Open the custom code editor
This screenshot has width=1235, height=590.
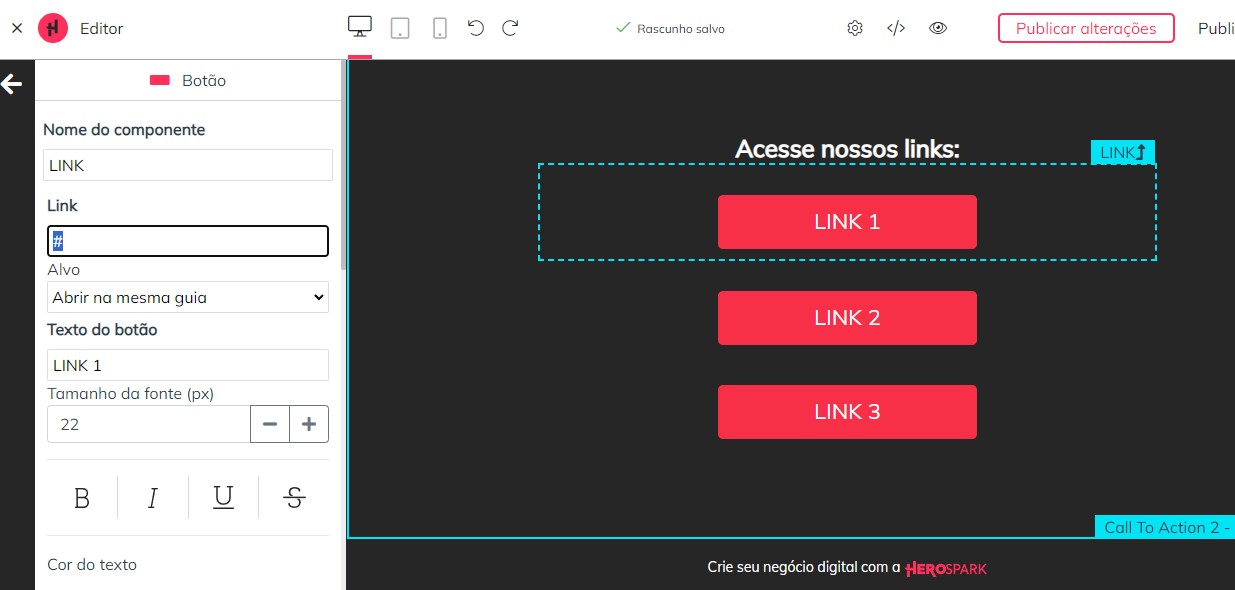click(896, 27)
